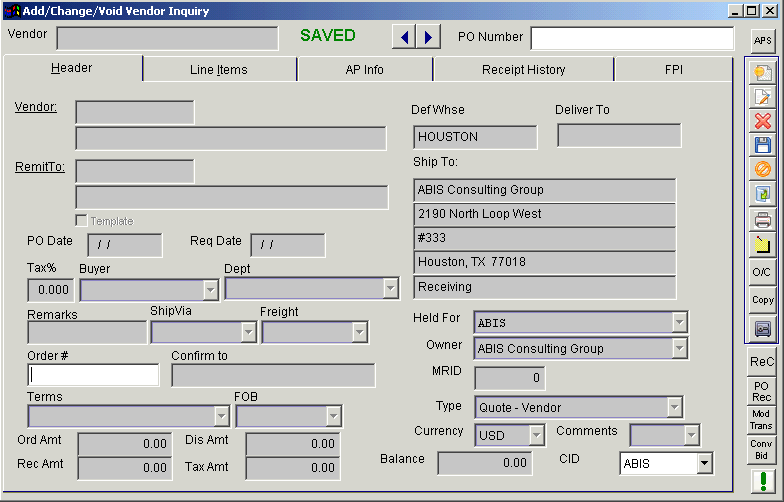Click the edit document pencil icon
This screenshot has height=502, width=784.
pos(762,96)
